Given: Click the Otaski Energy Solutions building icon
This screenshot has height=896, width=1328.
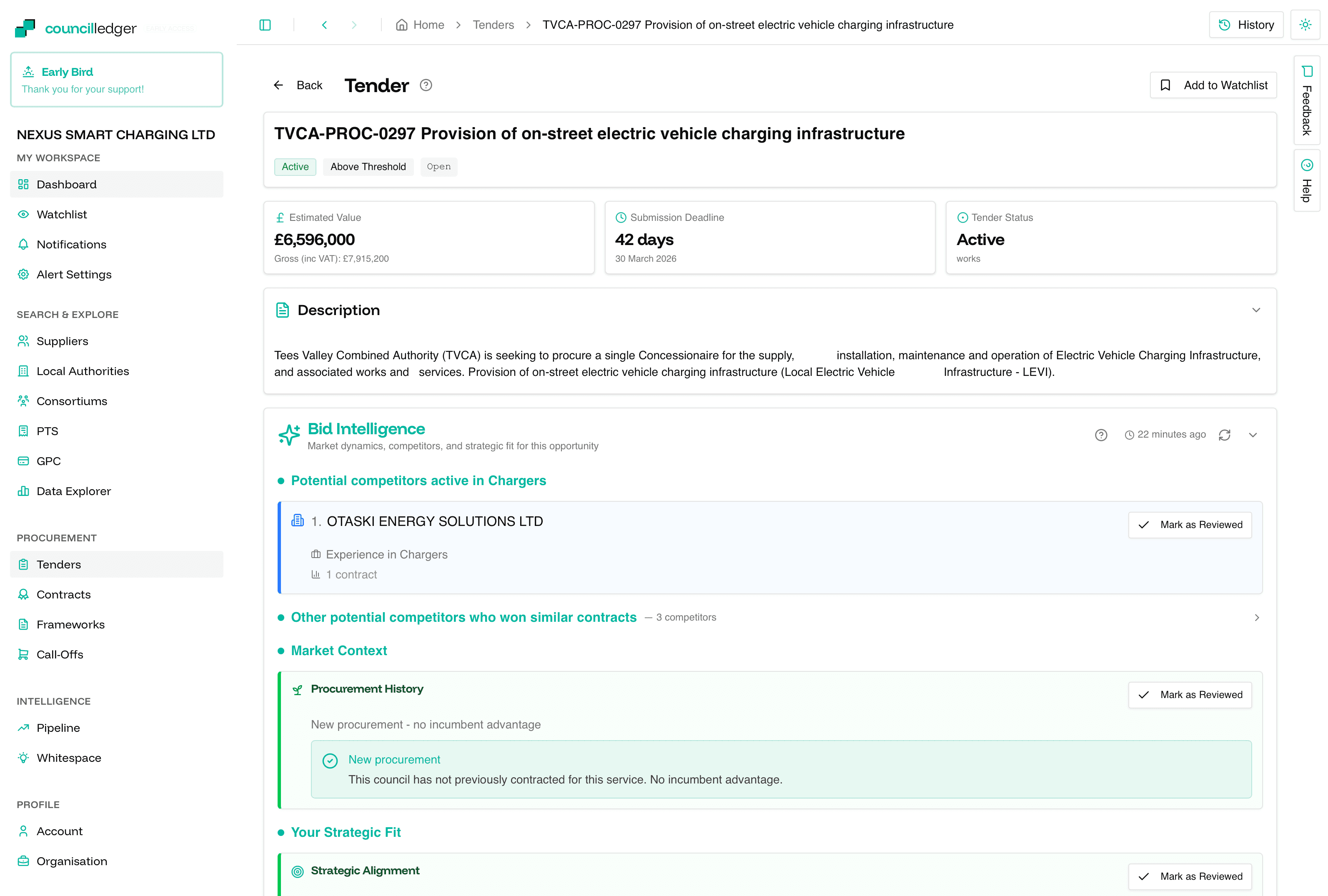Looking at the screenshot, I should tap(298, 521).
